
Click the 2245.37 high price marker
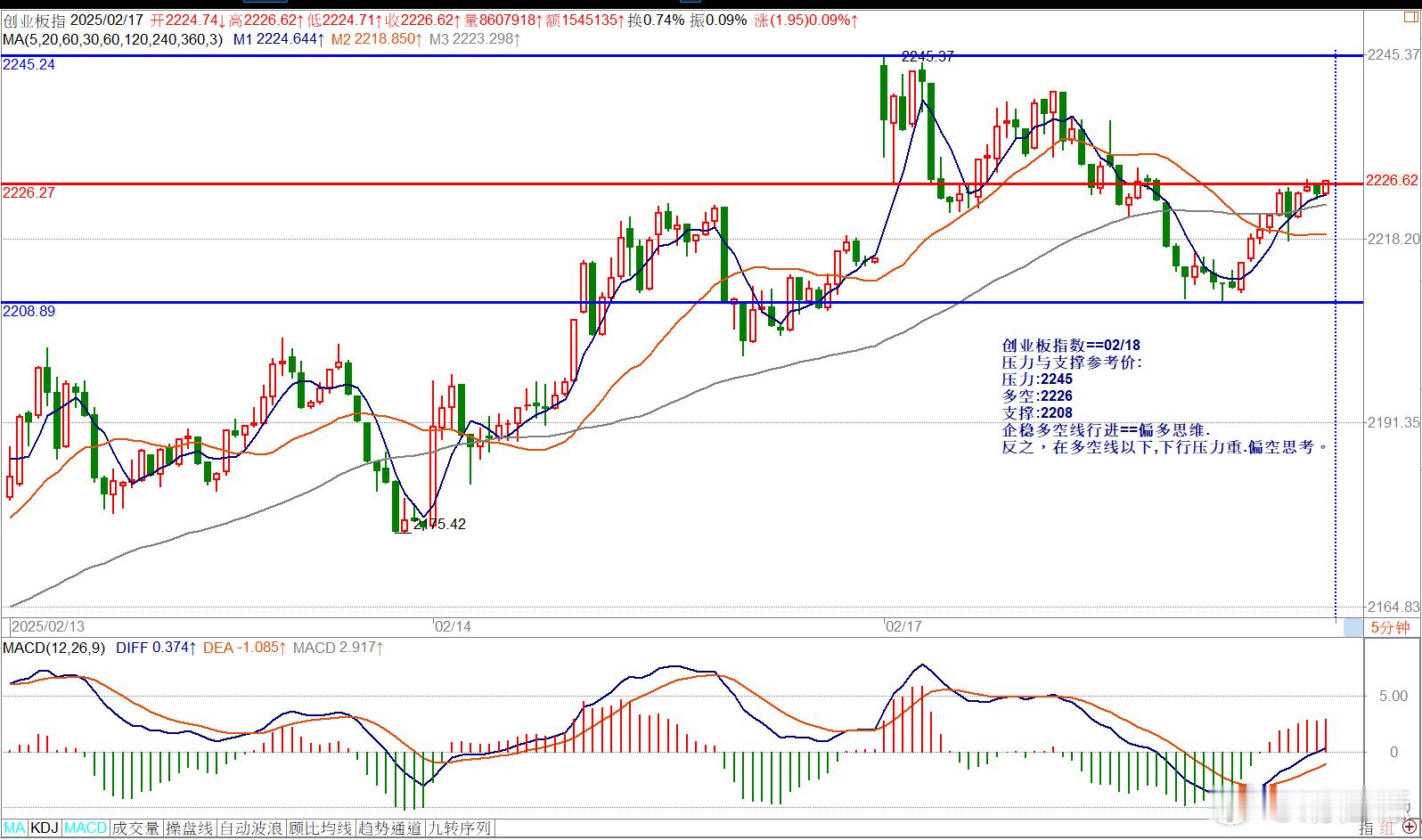928,56
